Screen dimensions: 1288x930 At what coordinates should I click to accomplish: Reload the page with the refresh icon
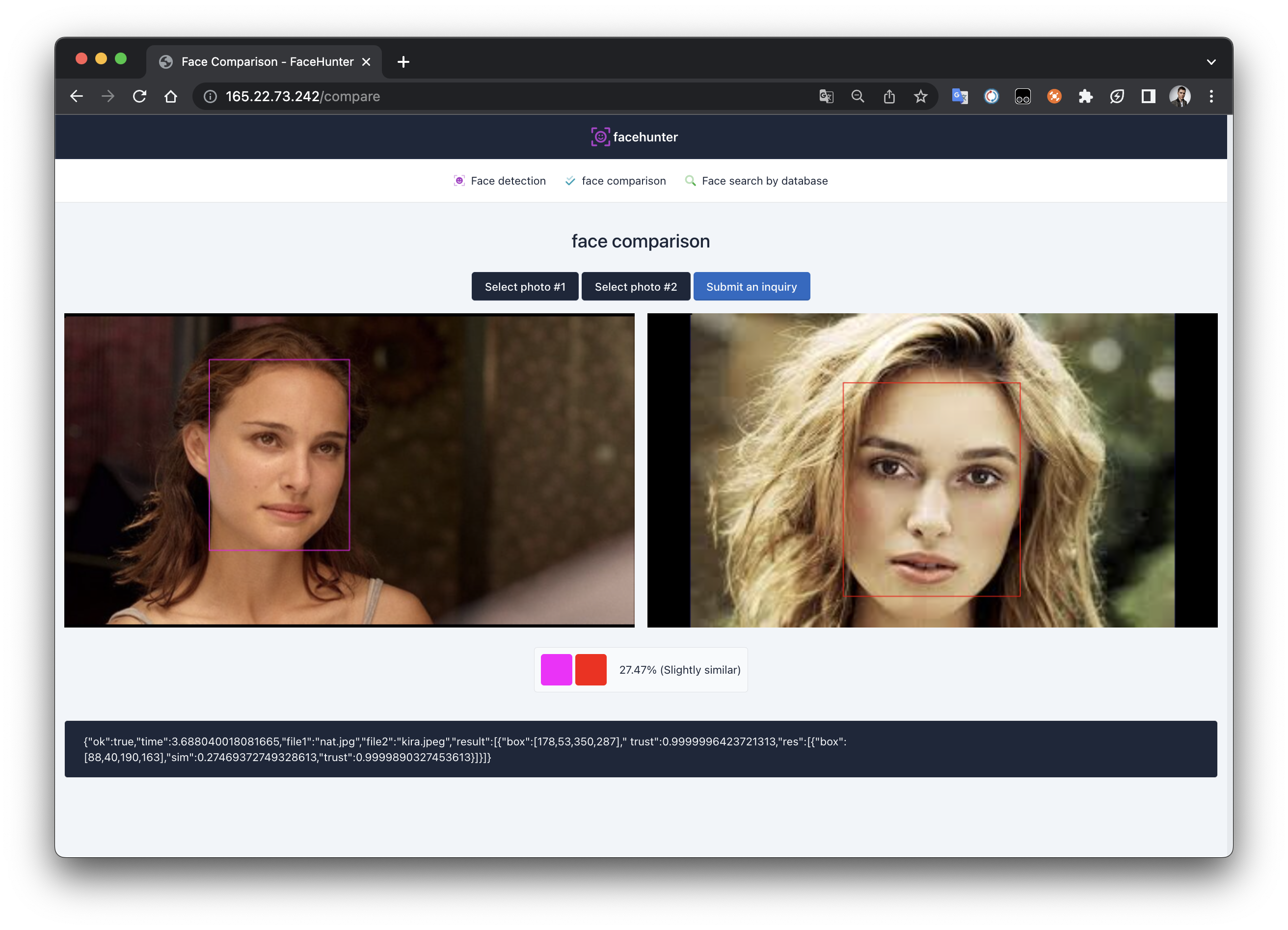pos(140,97)
